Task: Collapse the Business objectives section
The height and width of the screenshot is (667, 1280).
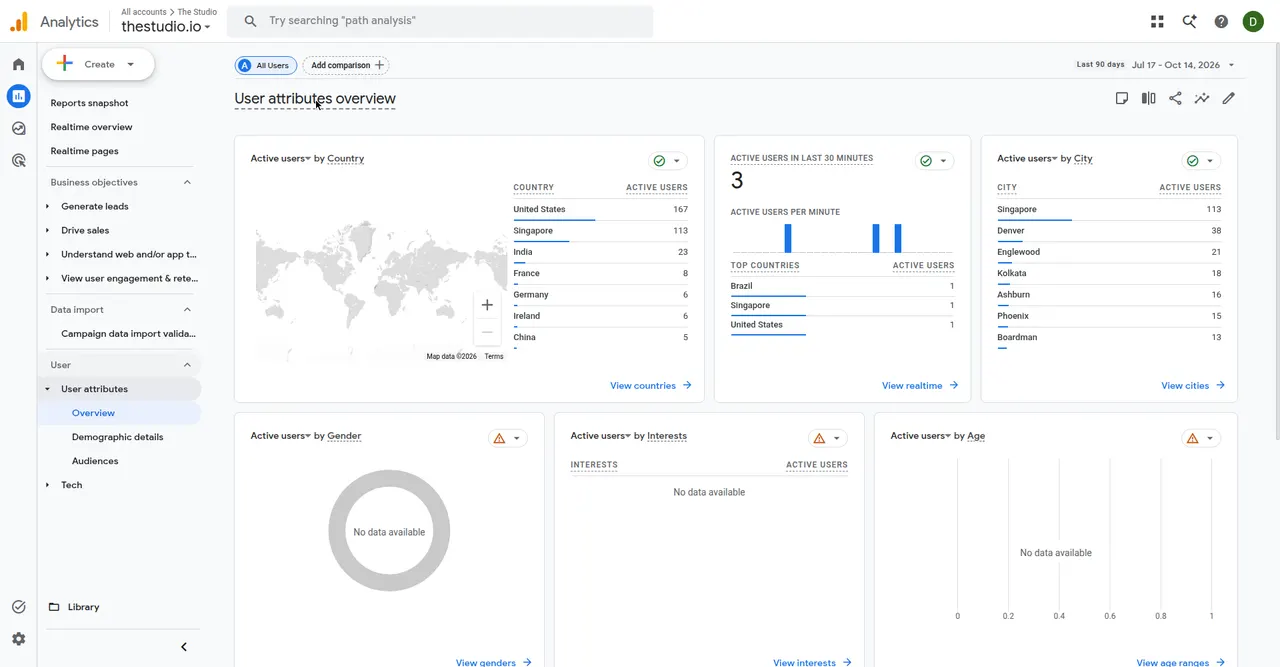Action: (x=187, y=182)
